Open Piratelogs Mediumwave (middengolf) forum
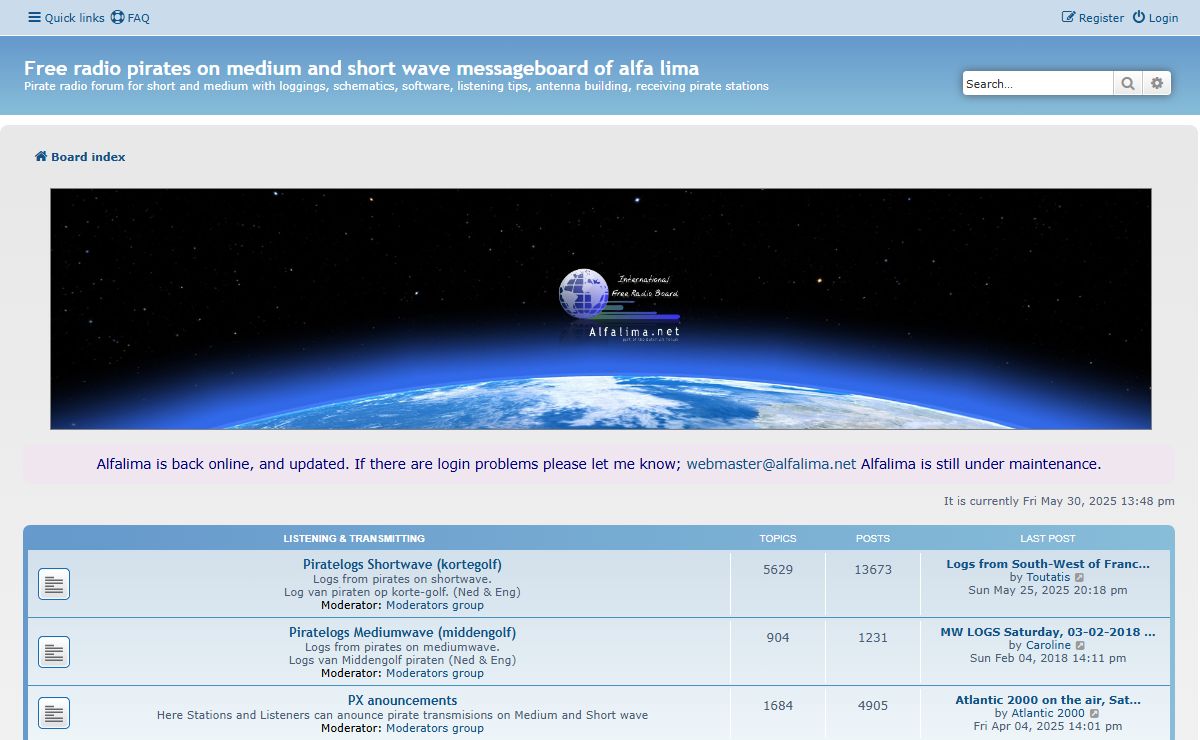Viewport: 1200px width, 740px height. tap(402, 633)
